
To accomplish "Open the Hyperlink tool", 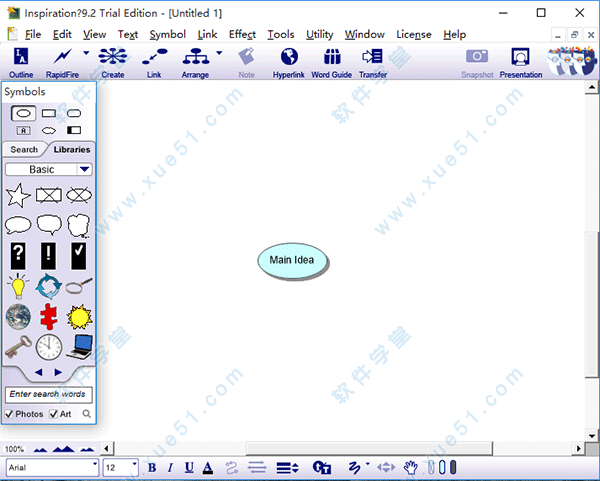I will tap(289, 60).
